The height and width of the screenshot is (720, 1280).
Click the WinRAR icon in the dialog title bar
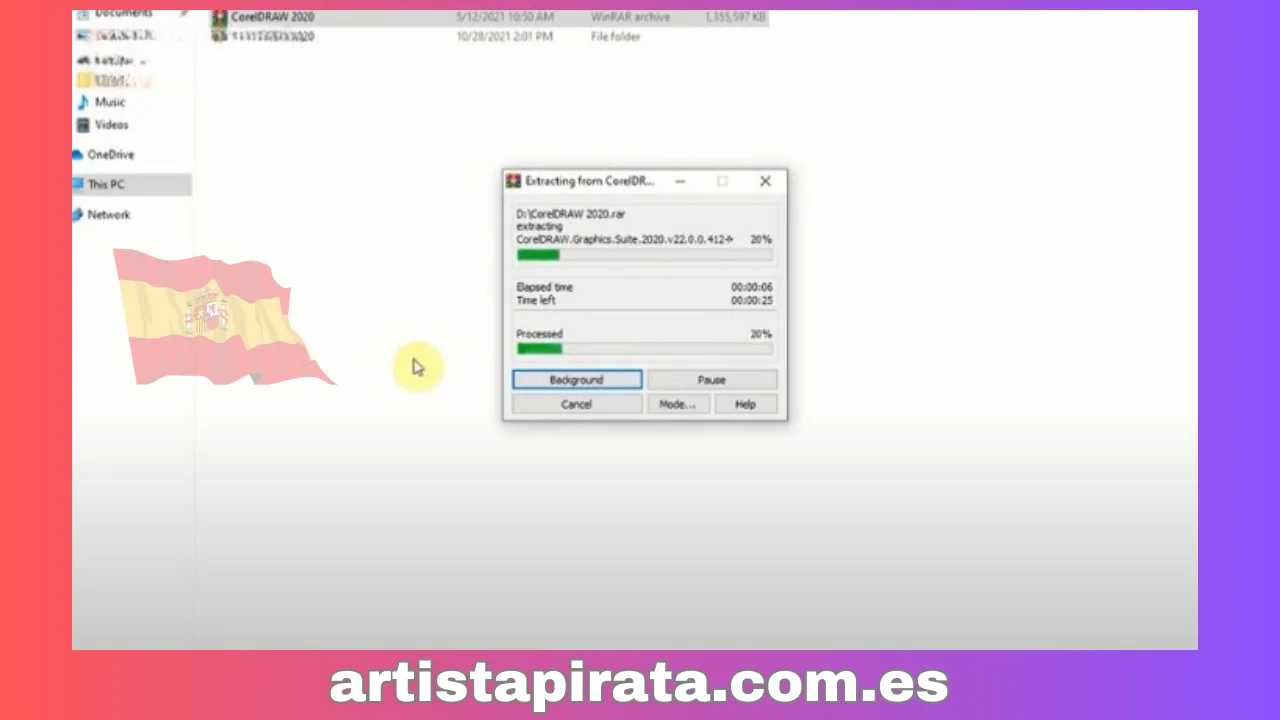(x=513, y=181)
